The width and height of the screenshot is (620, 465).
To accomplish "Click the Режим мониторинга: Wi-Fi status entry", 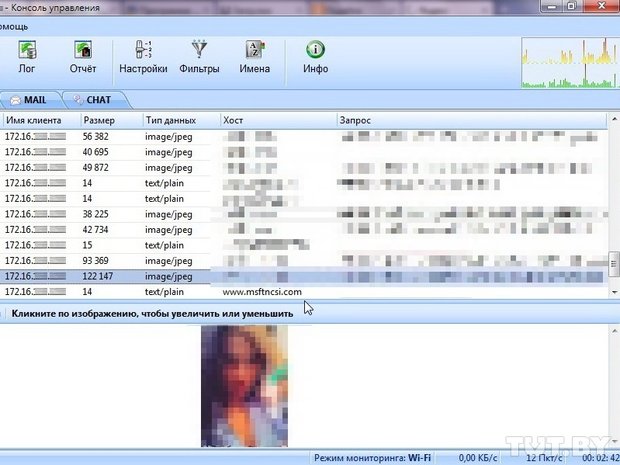I will pos(372,458).
